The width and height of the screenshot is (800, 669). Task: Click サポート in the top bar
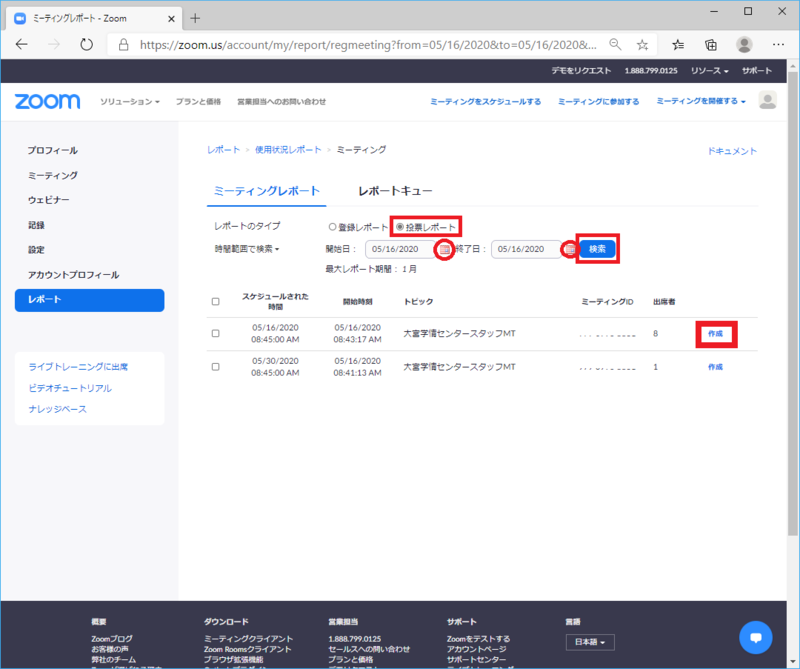pos(757,70)
